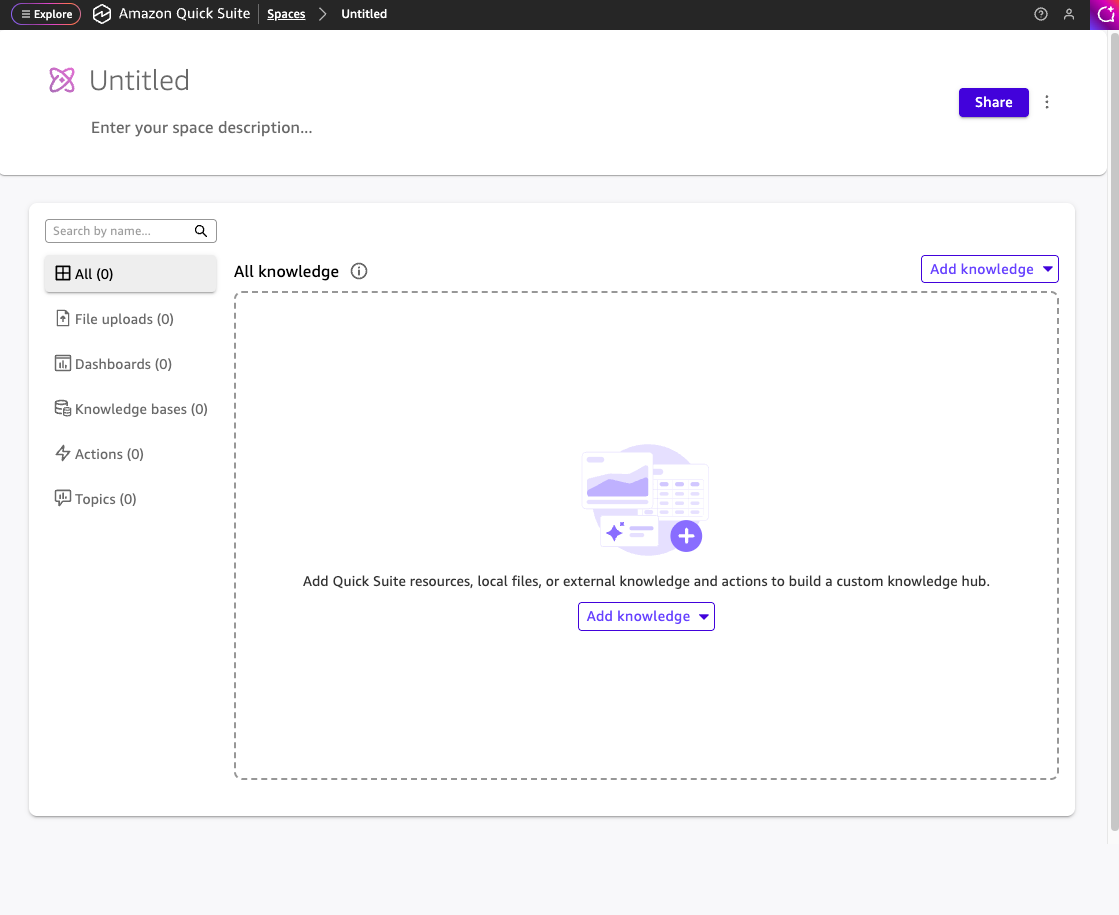Screen dimensions: 1119x915
Task: Click the Spaces breadcrumb link
Action: [286, 14]
